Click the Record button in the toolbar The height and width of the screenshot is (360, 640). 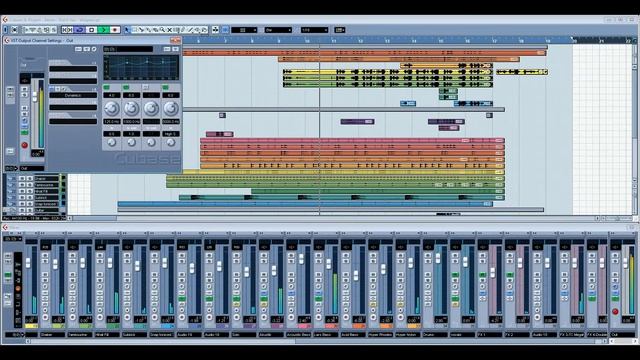[x=115, y=30]
